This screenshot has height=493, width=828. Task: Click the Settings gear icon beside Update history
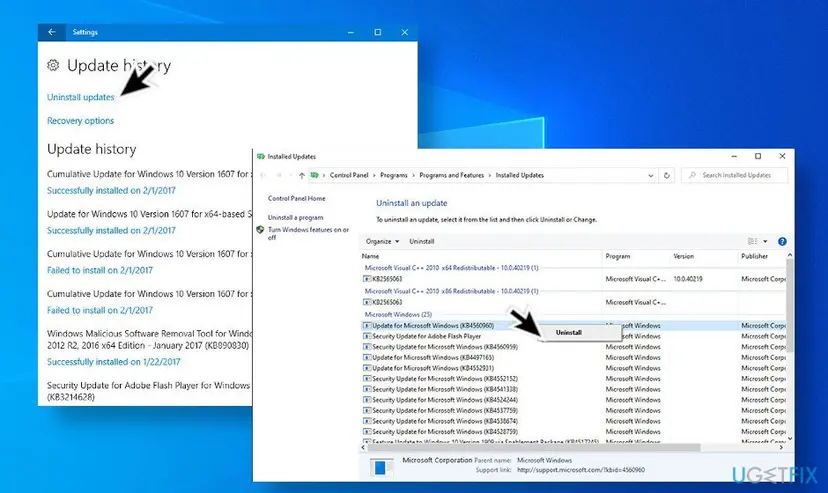click(53, 65)
